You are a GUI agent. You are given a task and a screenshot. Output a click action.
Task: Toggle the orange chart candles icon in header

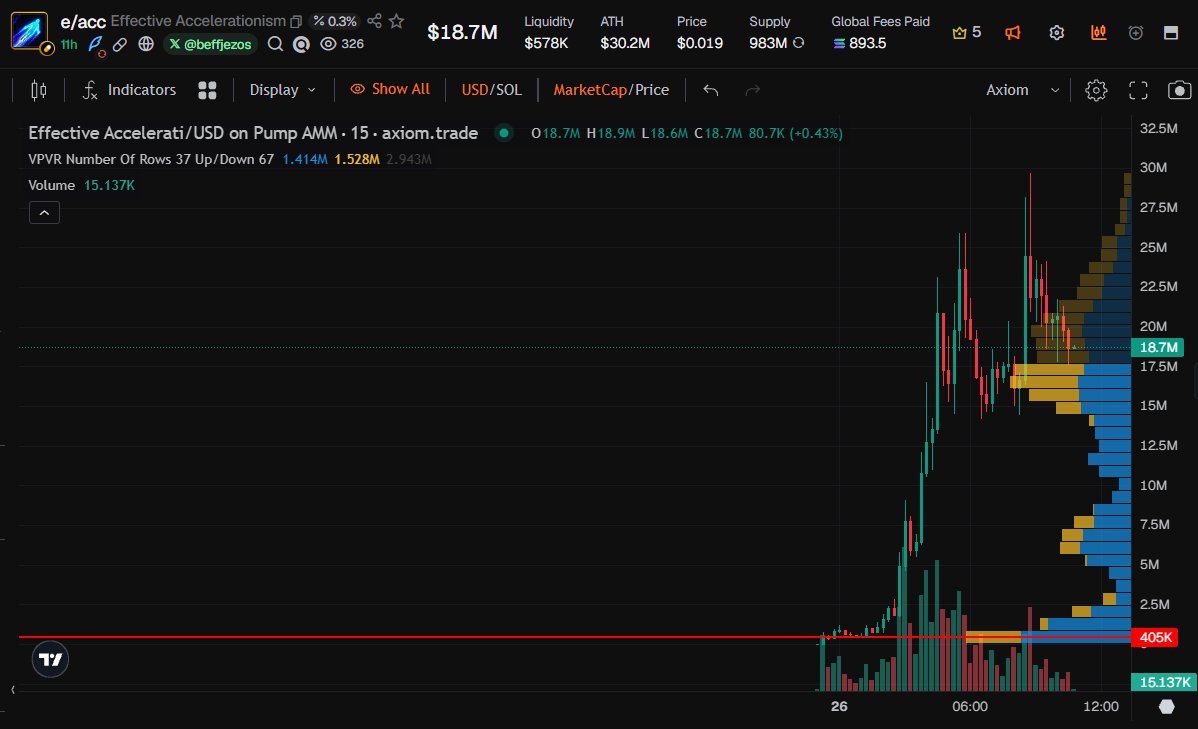1099,32
